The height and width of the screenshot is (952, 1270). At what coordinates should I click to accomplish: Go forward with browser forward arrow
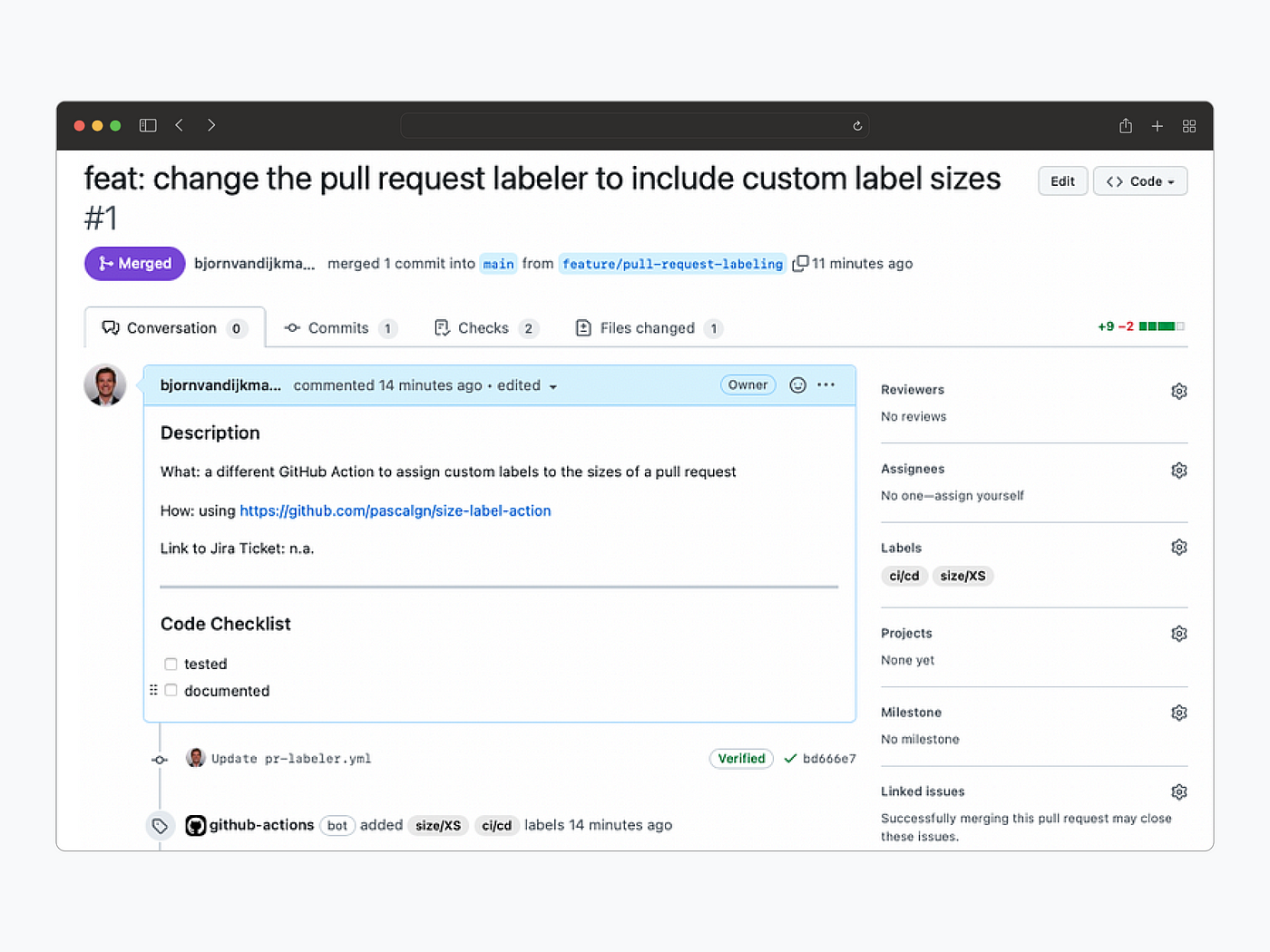(211, 125)
